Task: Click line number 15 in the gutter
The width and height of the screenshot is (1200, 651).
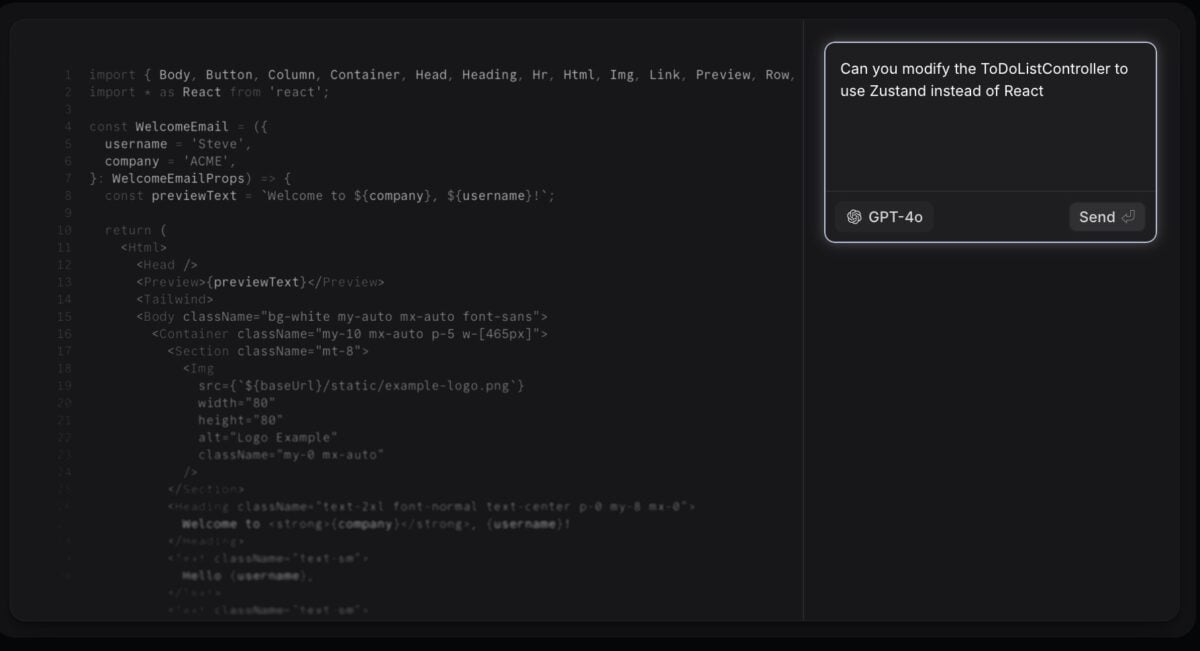Action: coord(65,317)
